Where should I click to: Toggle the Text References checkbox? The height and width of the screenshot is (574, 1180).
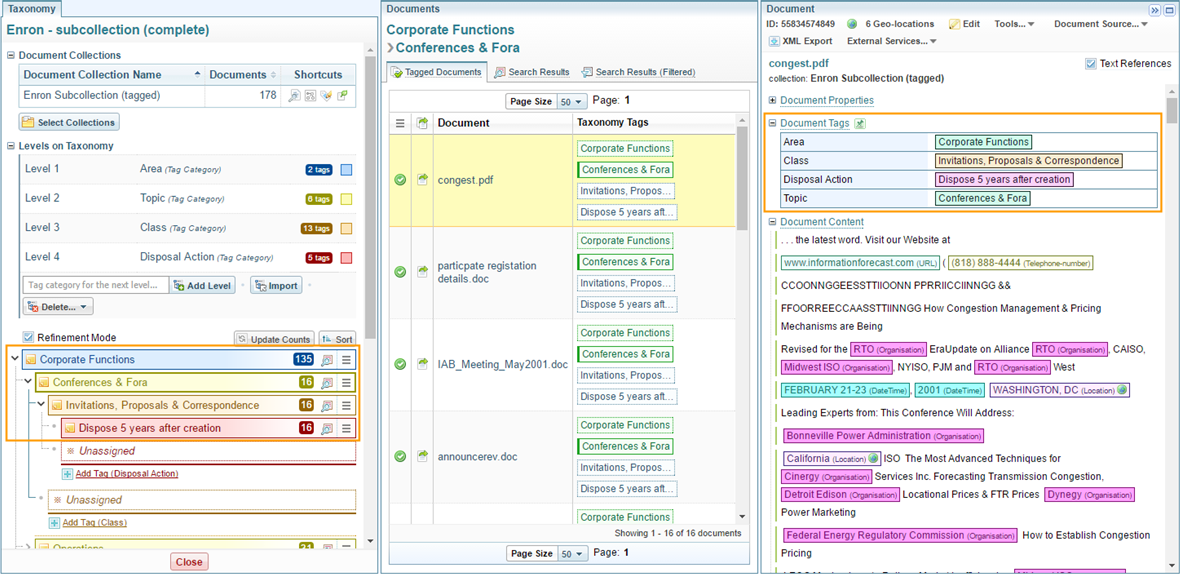[x=1090, y=64]
